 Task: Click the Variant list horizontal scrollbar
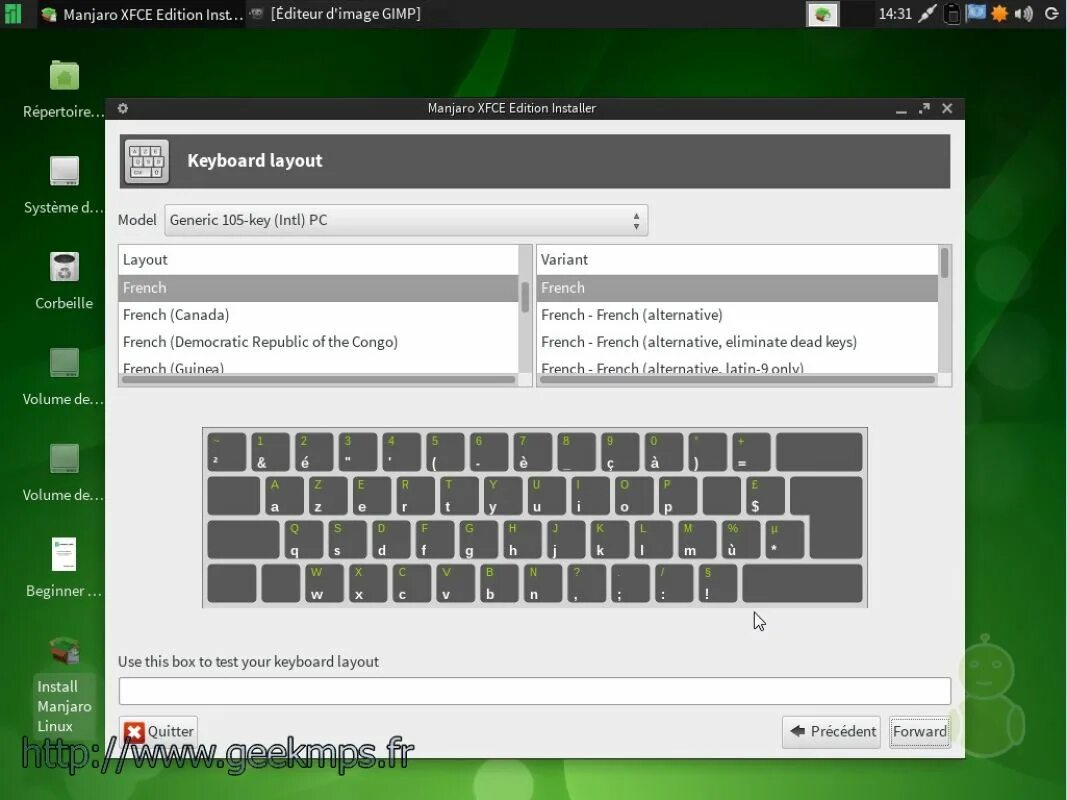tap(737, 380)
